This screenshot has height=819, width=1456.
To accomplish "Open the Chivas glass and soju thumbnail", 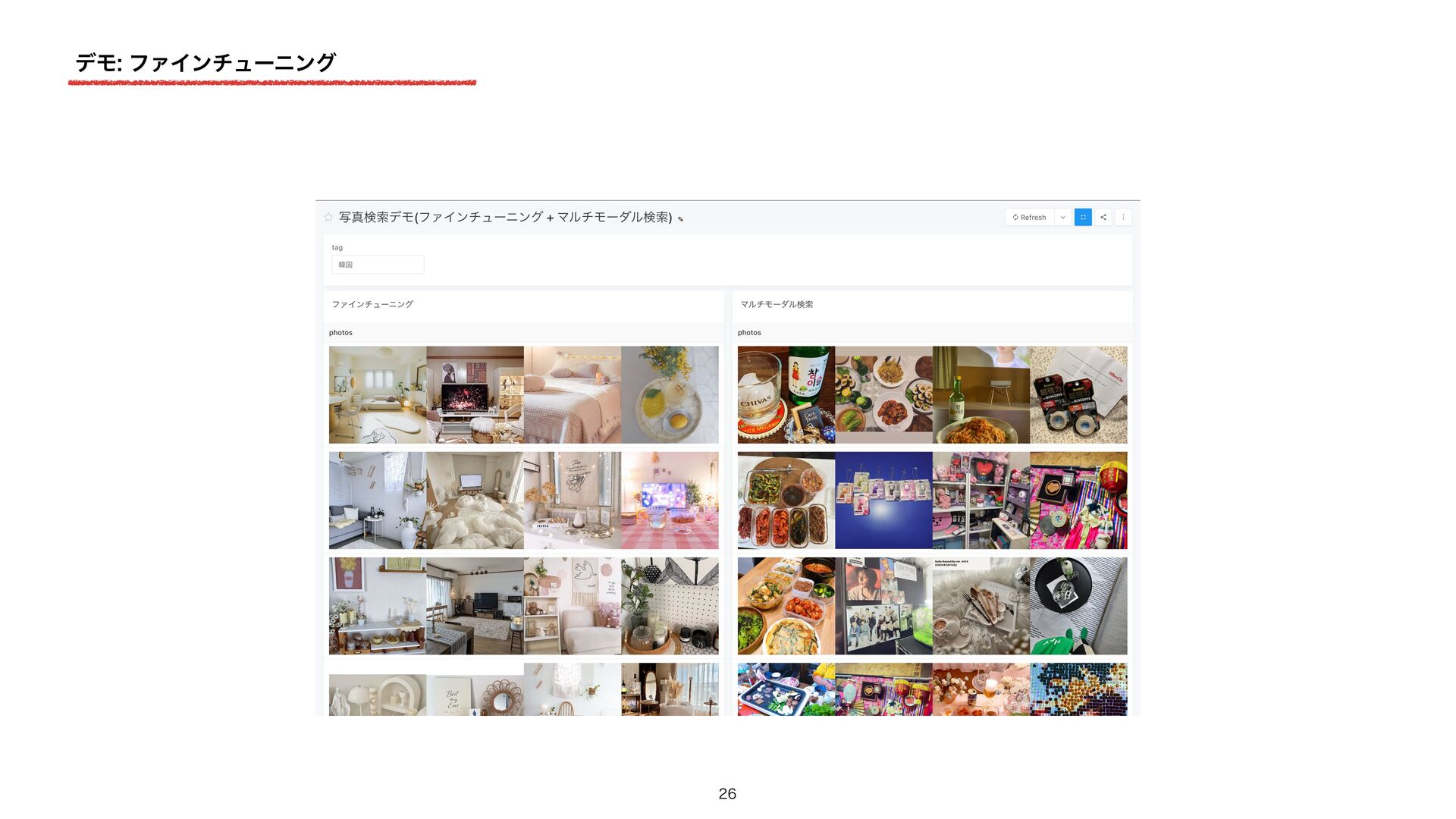I will [x=786, y=394].
